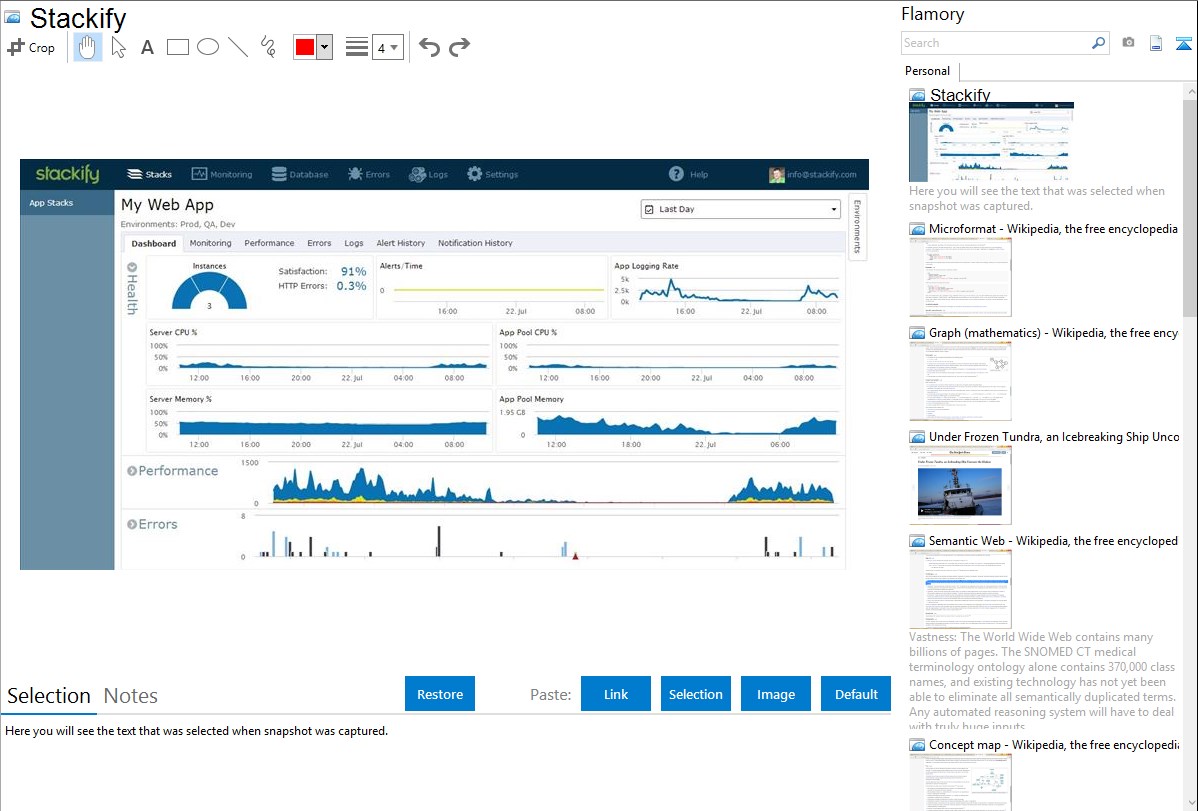Pick the ellipse shape tool
This screenshot has height=811, width=1198.
(x=208, y=47)
